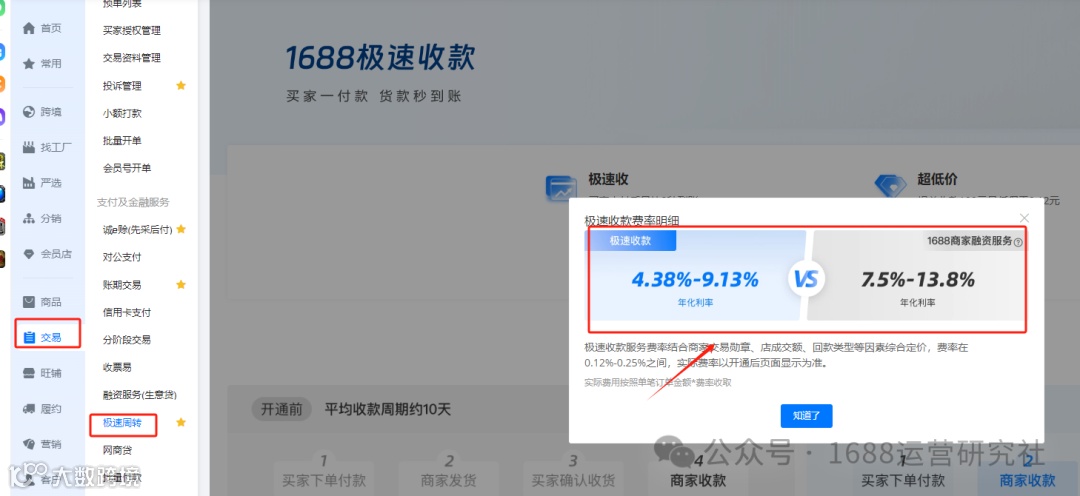
Task: Click help icon next to 1688商家融资服务
Action: (x=1018, y=242)
